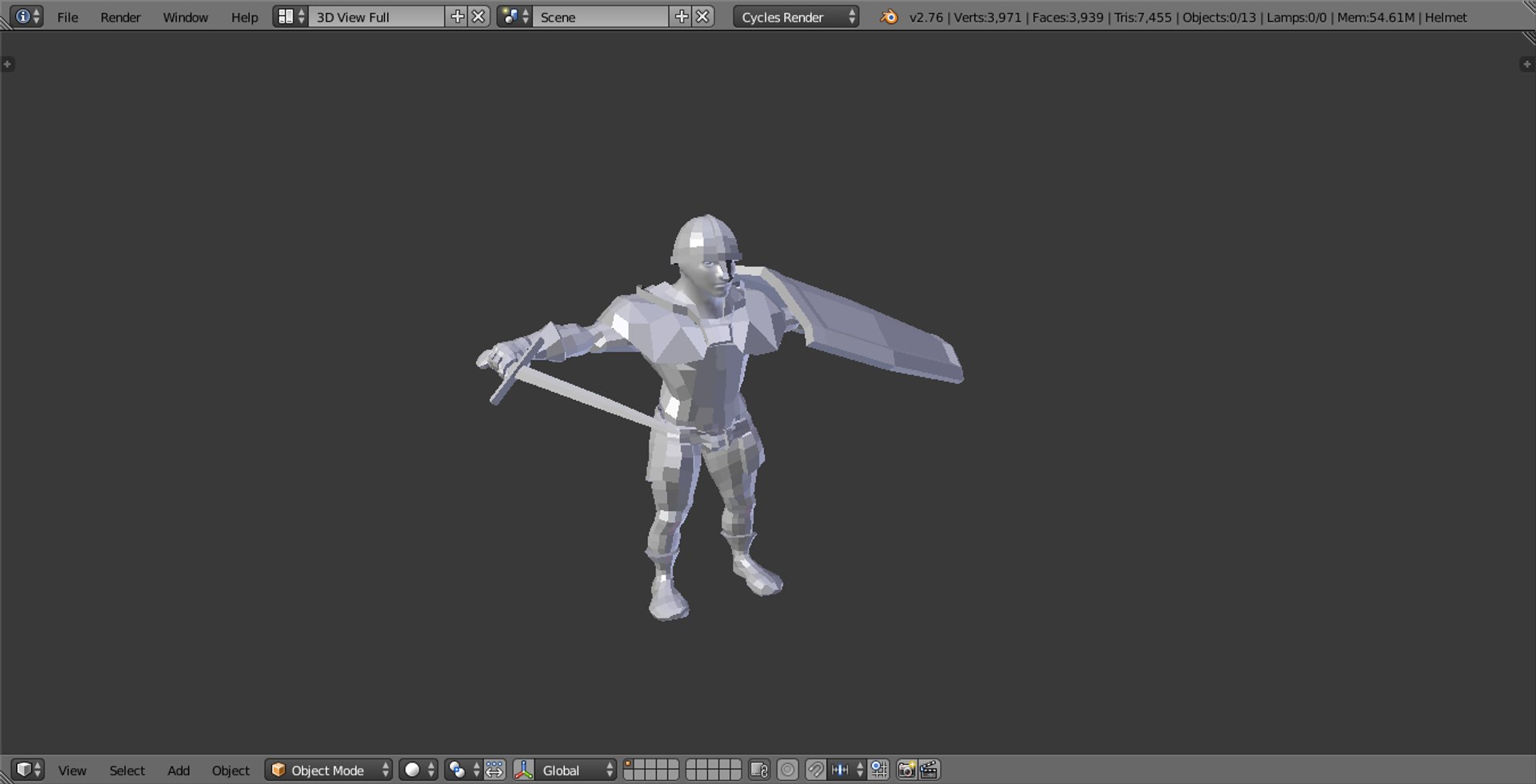Open the File menu

67,17
